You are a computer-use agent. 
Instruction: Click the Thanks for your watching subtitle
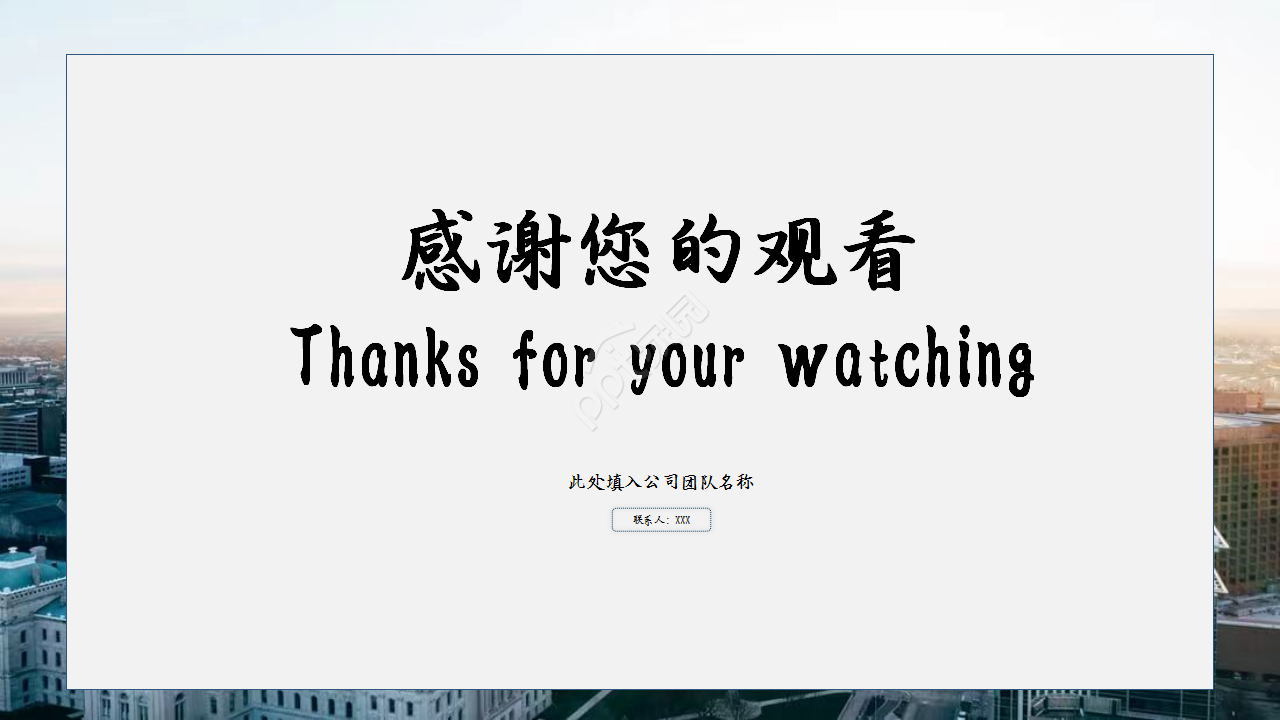pos(660,360)
